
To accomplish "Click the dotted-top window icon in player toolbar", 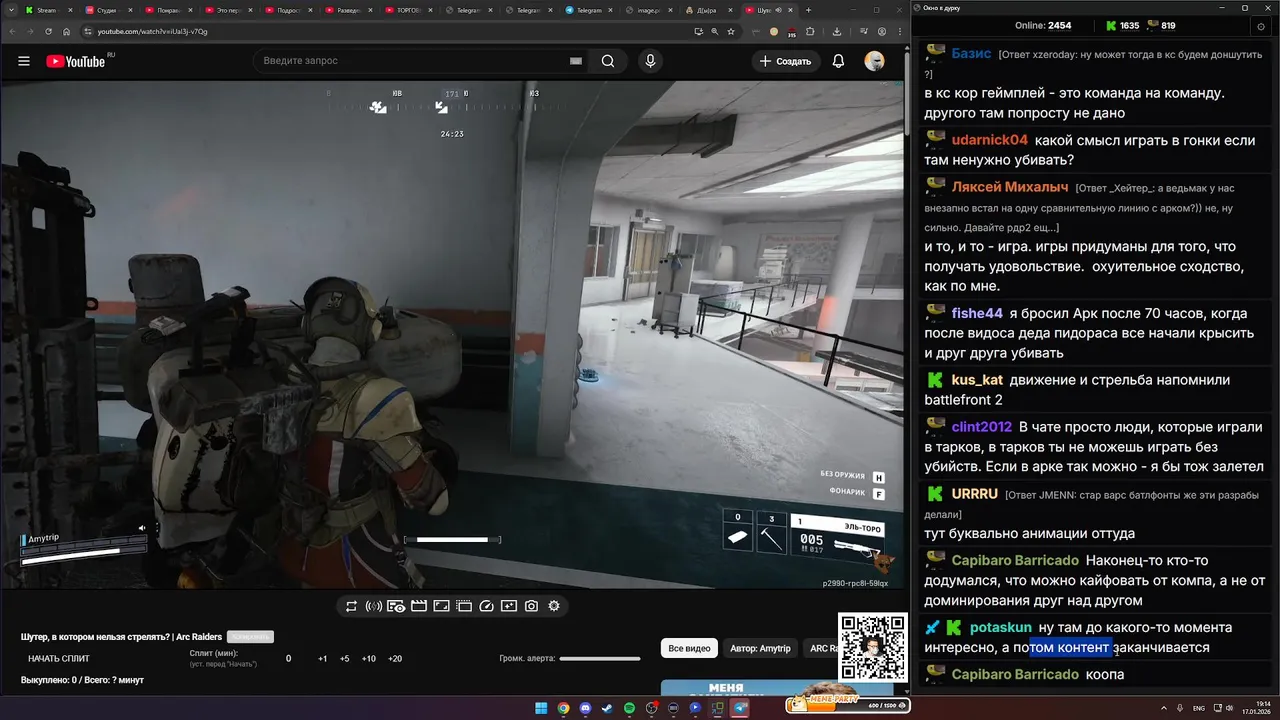I will pos(464,606).
